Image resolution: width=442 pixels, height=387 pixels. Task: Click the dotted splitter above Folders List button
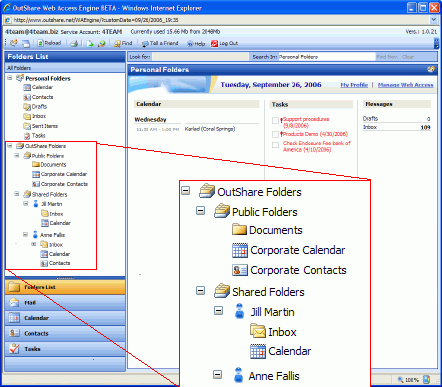tap(65, 278)
